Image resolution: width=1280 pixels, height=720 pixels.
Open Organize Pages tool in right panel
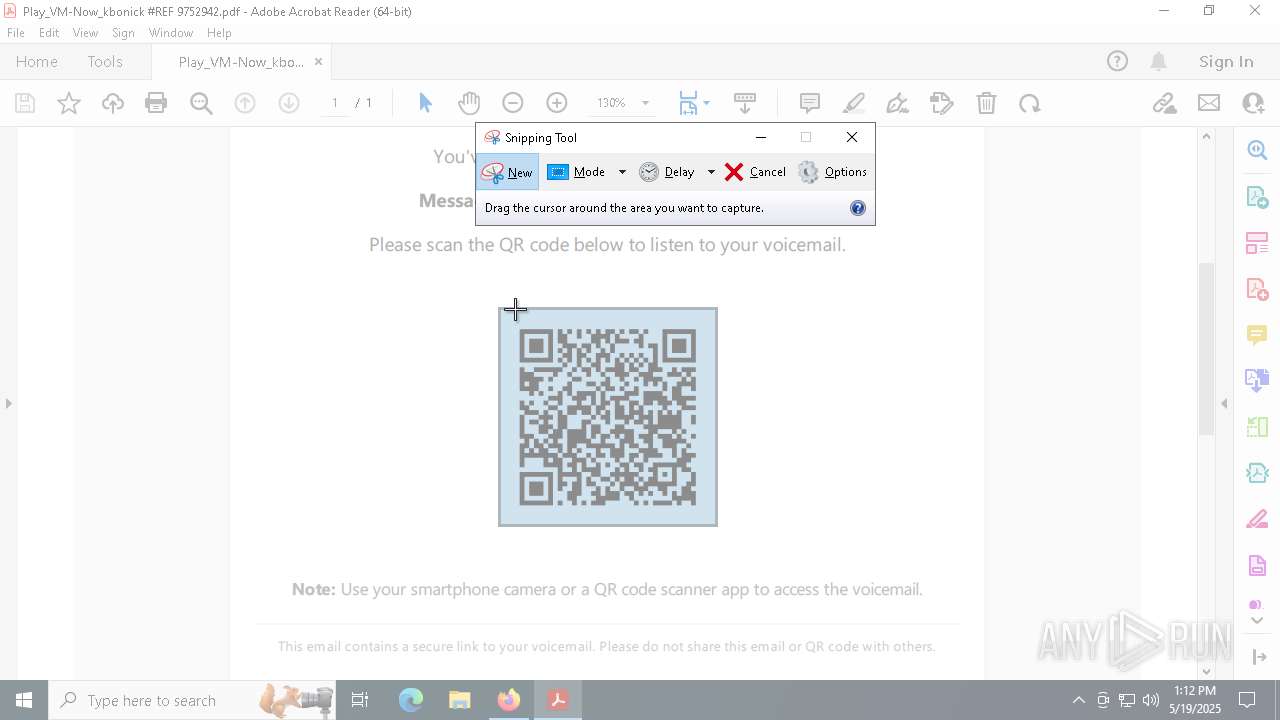[1257, 243]
